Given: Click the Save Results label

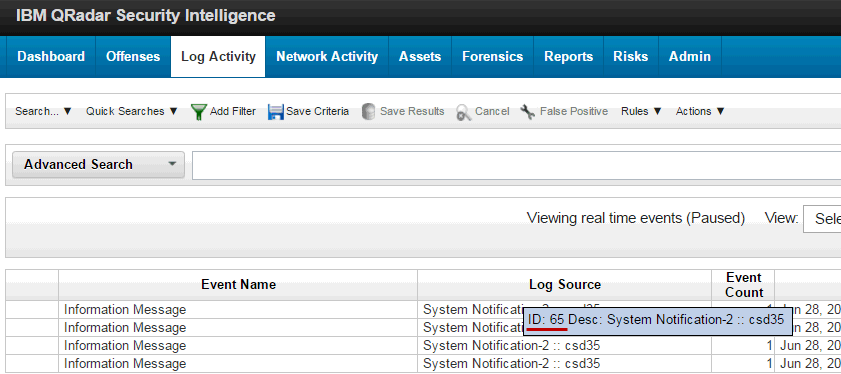Looking at the screenshot, I should tap(412, 111).
